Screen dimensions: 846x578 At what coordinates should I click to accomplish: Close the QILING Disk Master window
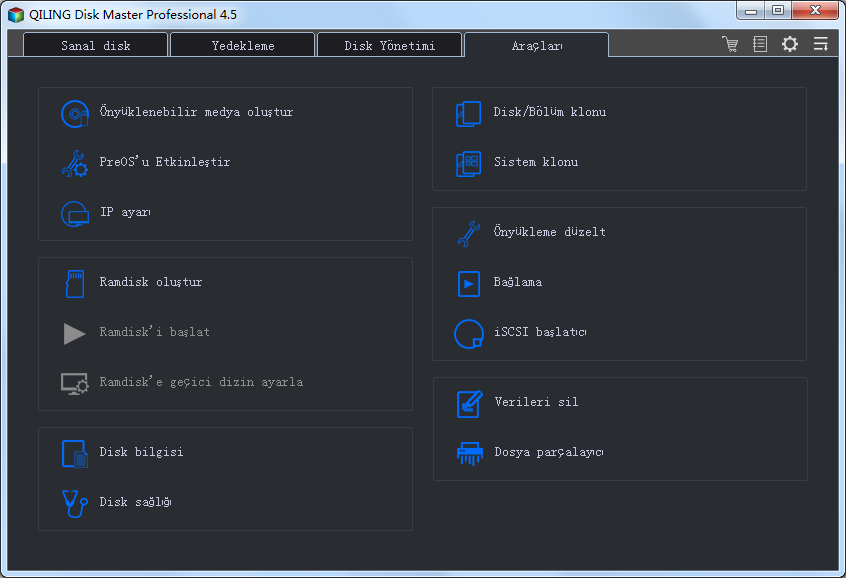815,11
